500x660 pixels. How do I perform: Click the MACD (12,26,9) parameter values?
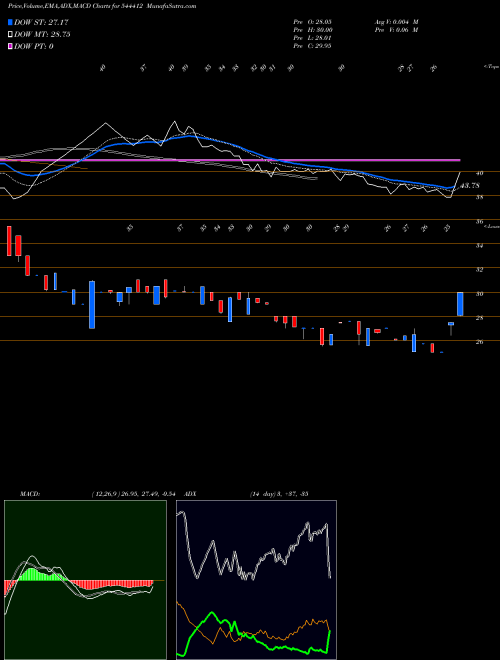pos(136,494)
